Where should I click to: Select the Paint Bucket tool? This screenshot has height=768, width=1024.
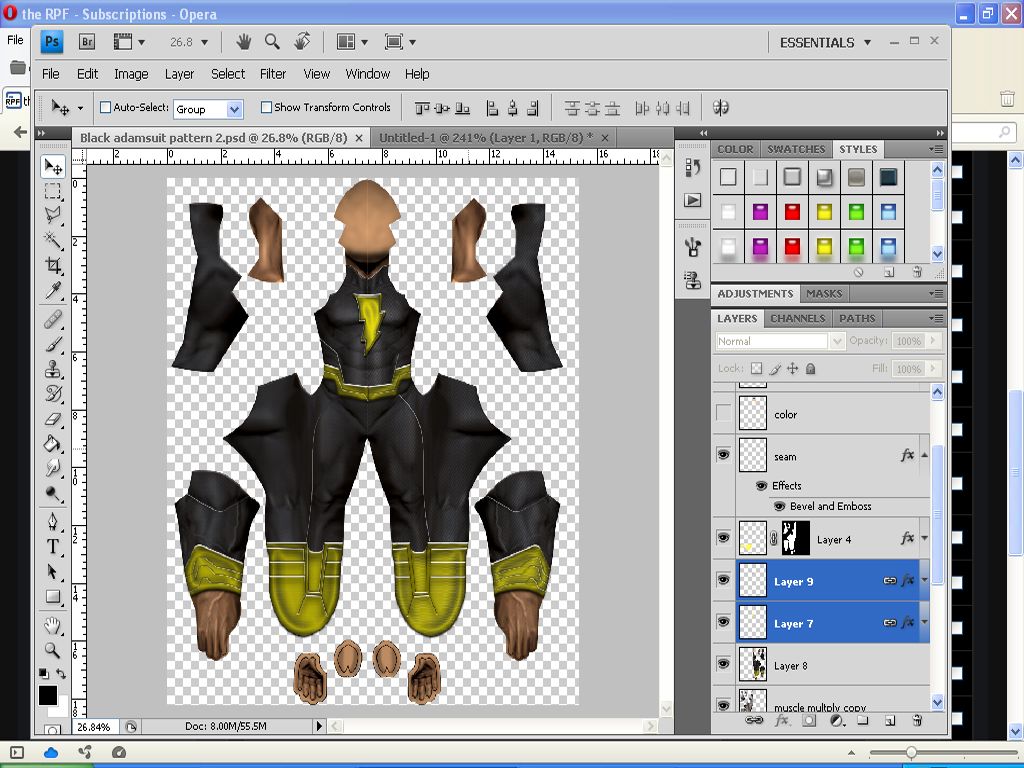(53, 443)
